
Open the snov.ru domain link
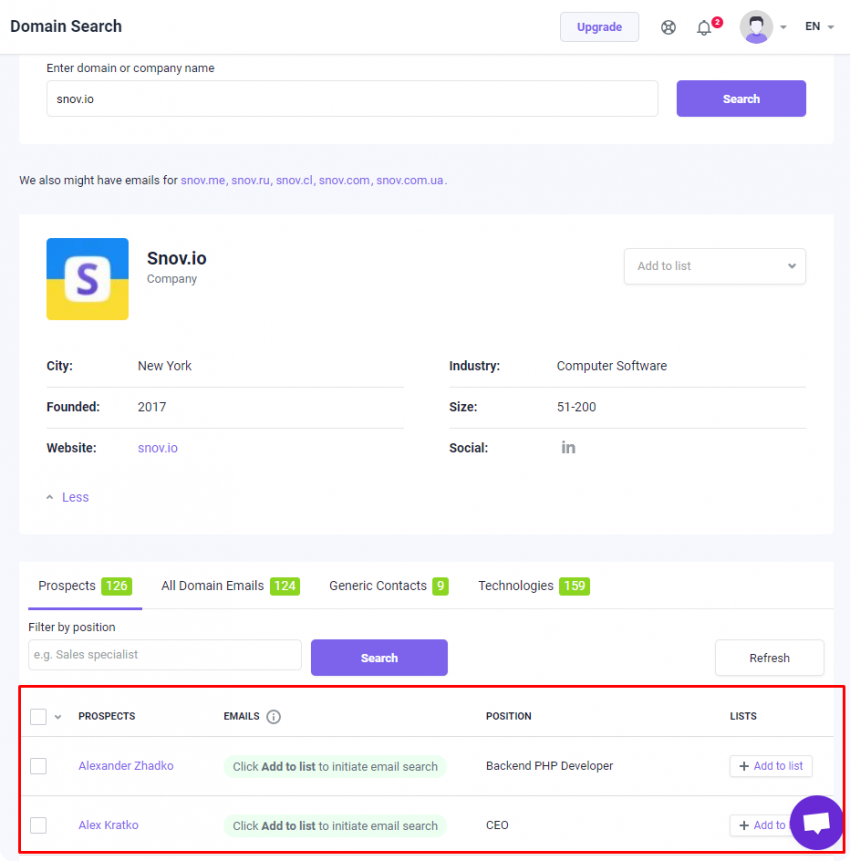coord(250,180)
